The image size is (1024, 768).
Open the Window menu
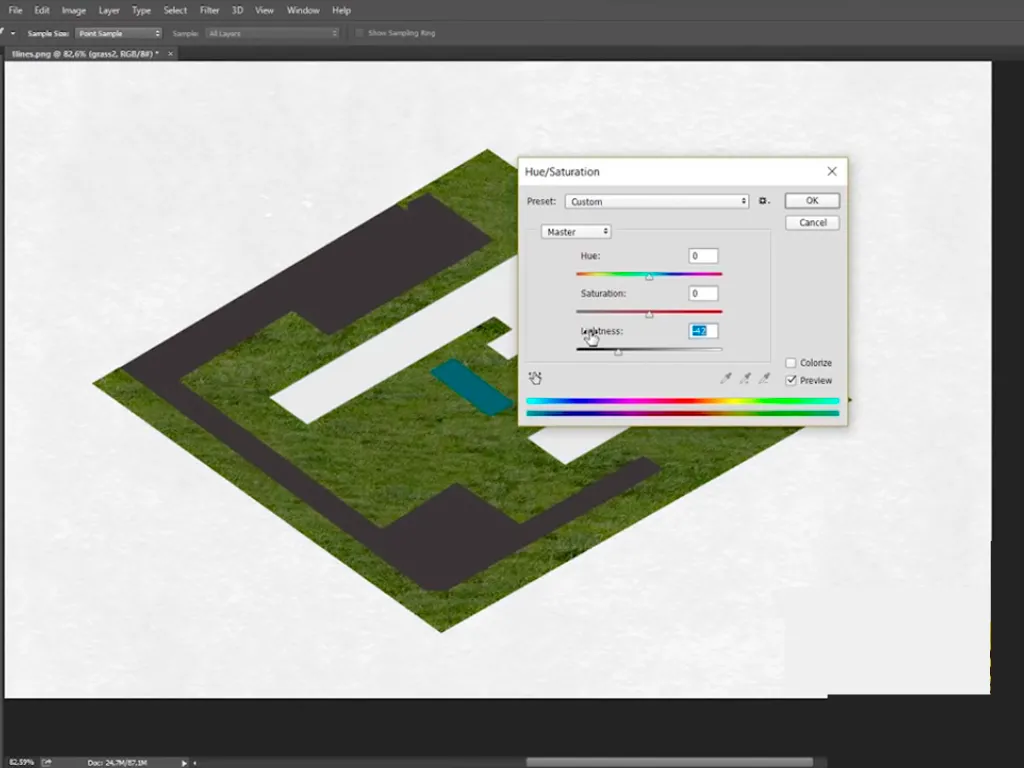tap(303, 10)
